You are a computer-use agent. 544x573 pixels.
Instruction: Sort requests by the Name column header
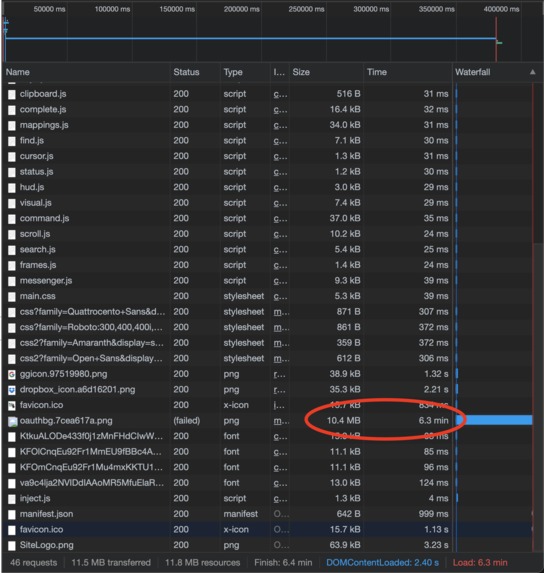point(18,72)
